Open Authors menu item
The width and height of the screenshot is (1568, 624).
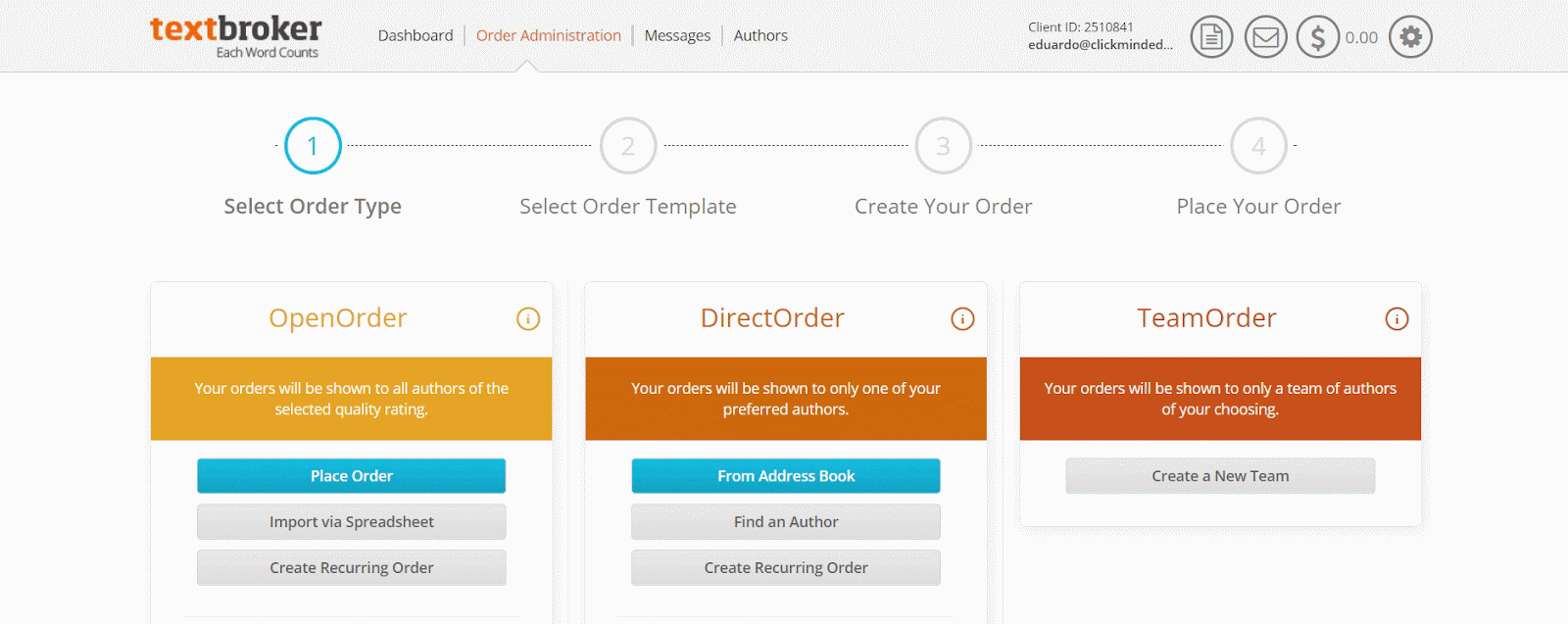pyautogui.click(x=760, y=35)
